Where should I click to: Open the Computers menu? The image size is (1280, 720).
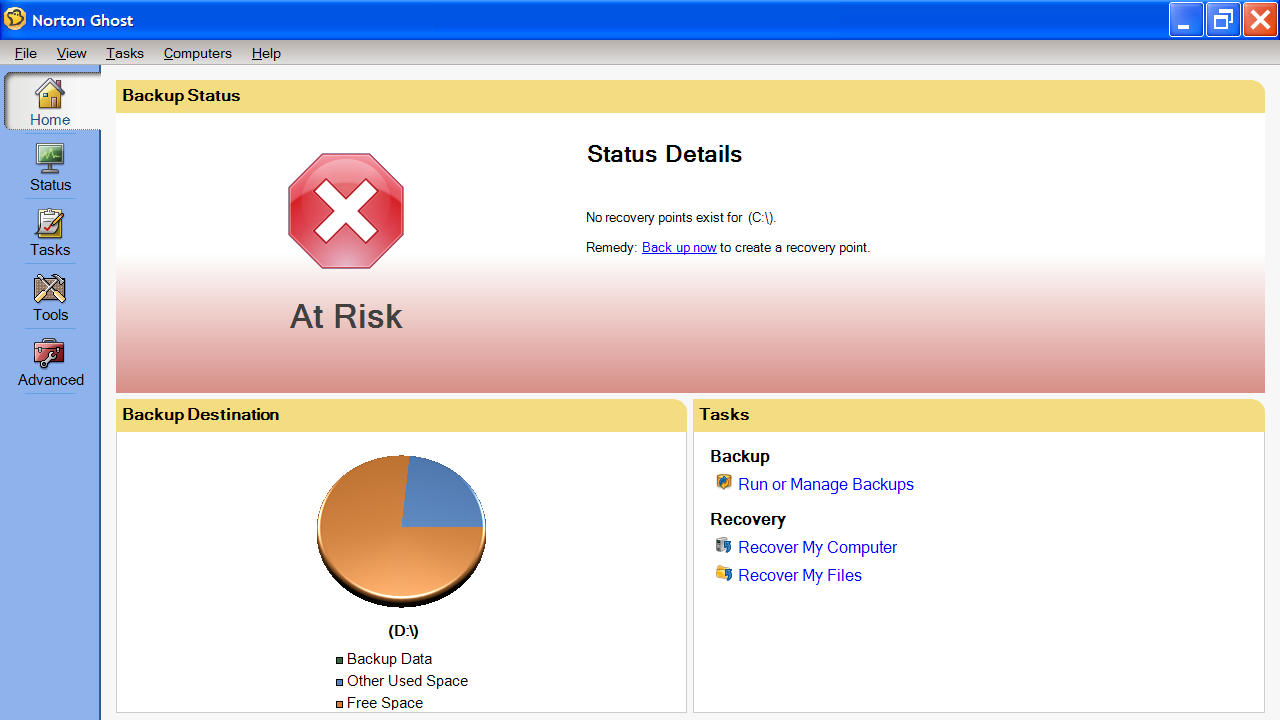198,53
